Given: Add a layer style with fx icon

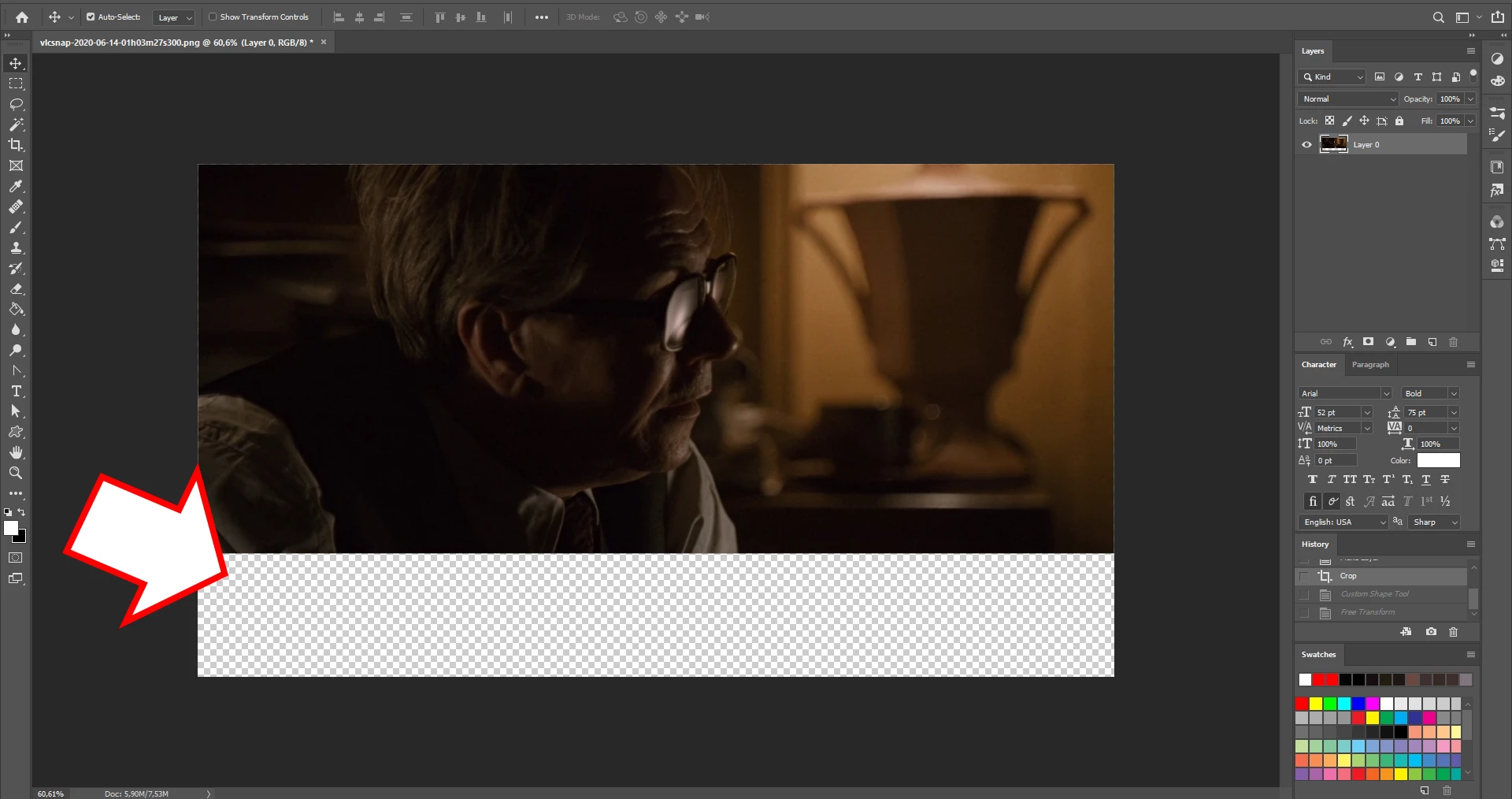Looking at the screenshot, I should 1347,342.
